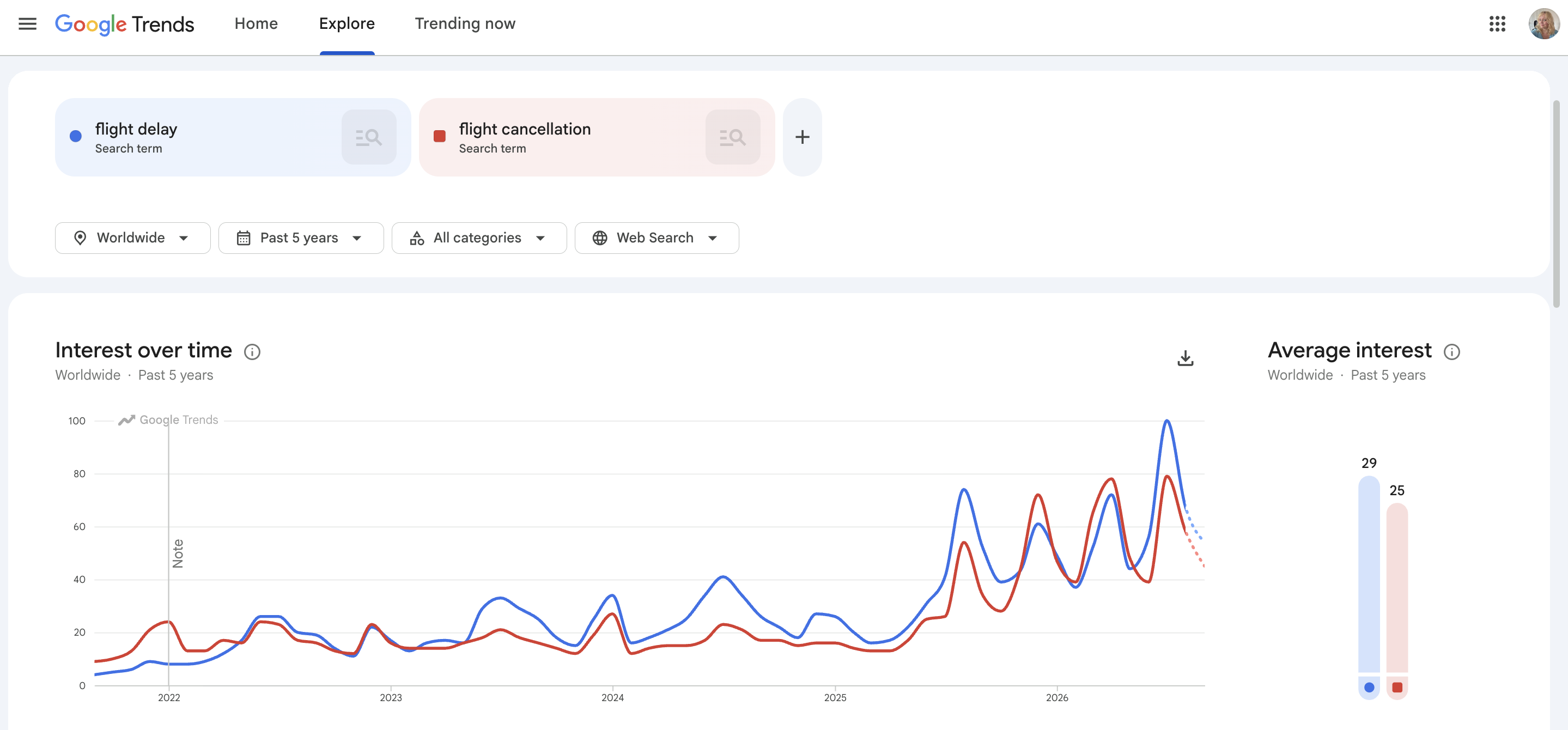Click the blue average interest bar
Image resolution: width=1568 pixels, height=730 pixels.
pos(1369,574)
